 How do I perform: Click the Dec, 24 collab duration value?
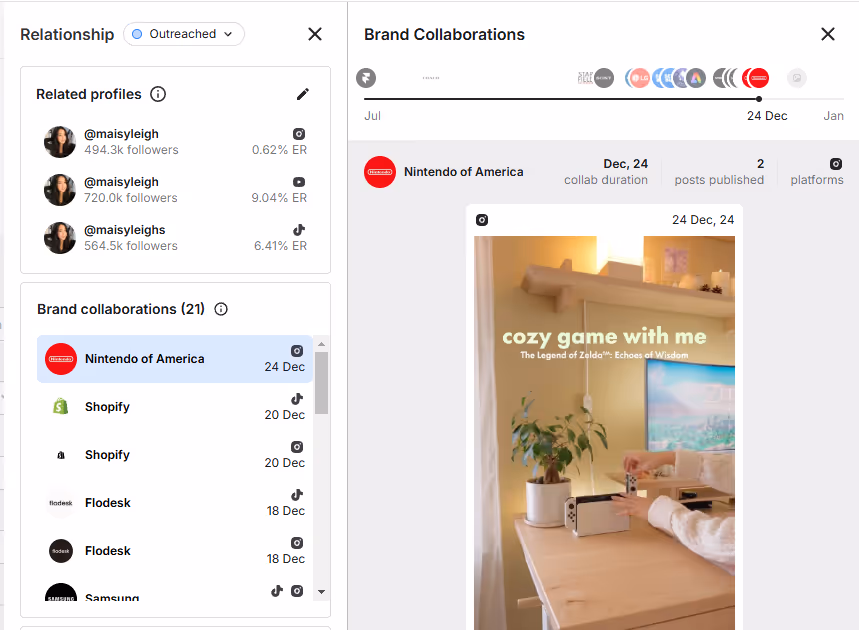(x=626, y=164)
